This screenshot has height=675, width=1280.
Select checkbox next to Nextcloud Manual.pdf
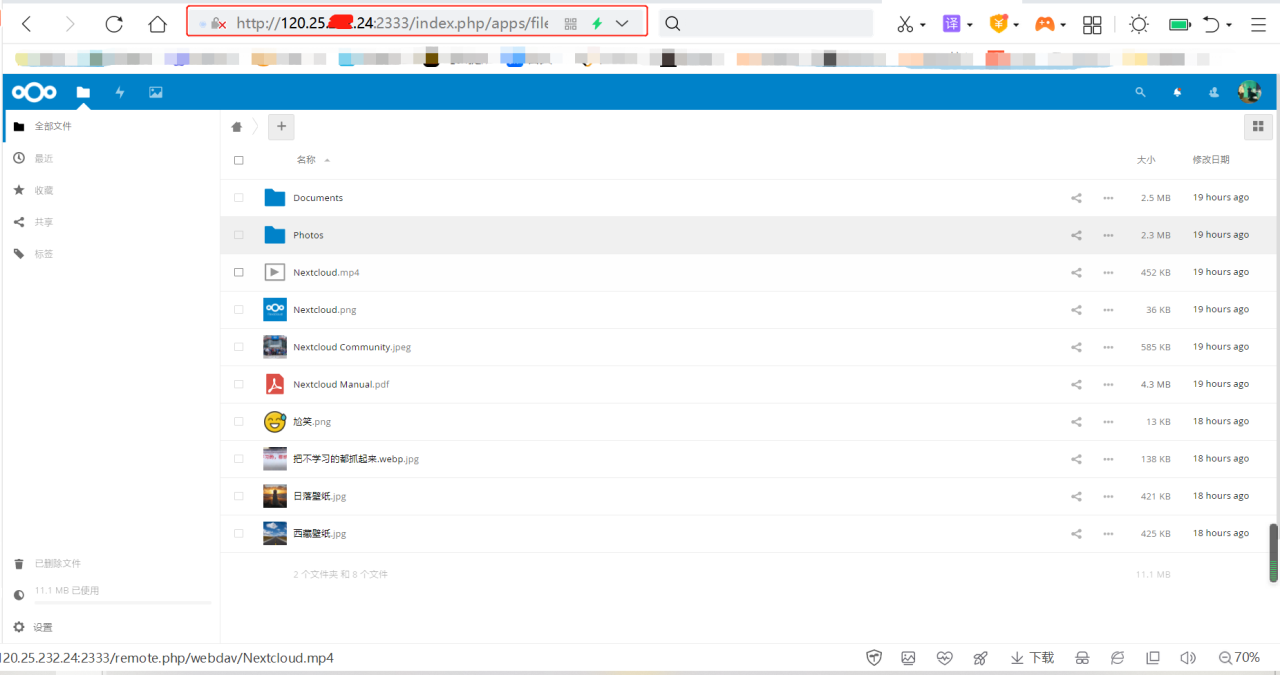tap(239, 384)
